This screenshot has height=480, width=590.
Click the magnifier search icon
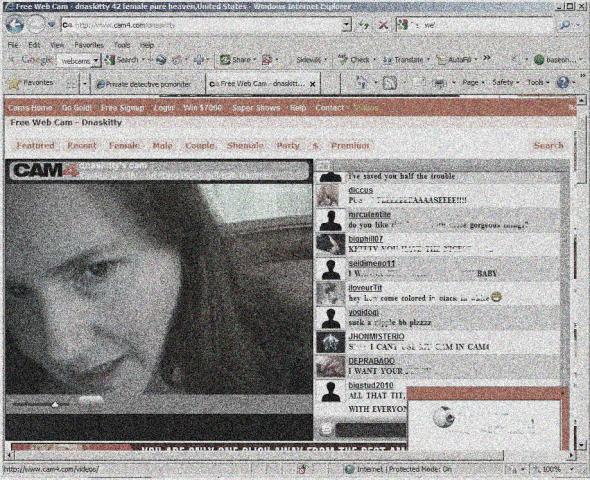[564, 25]
